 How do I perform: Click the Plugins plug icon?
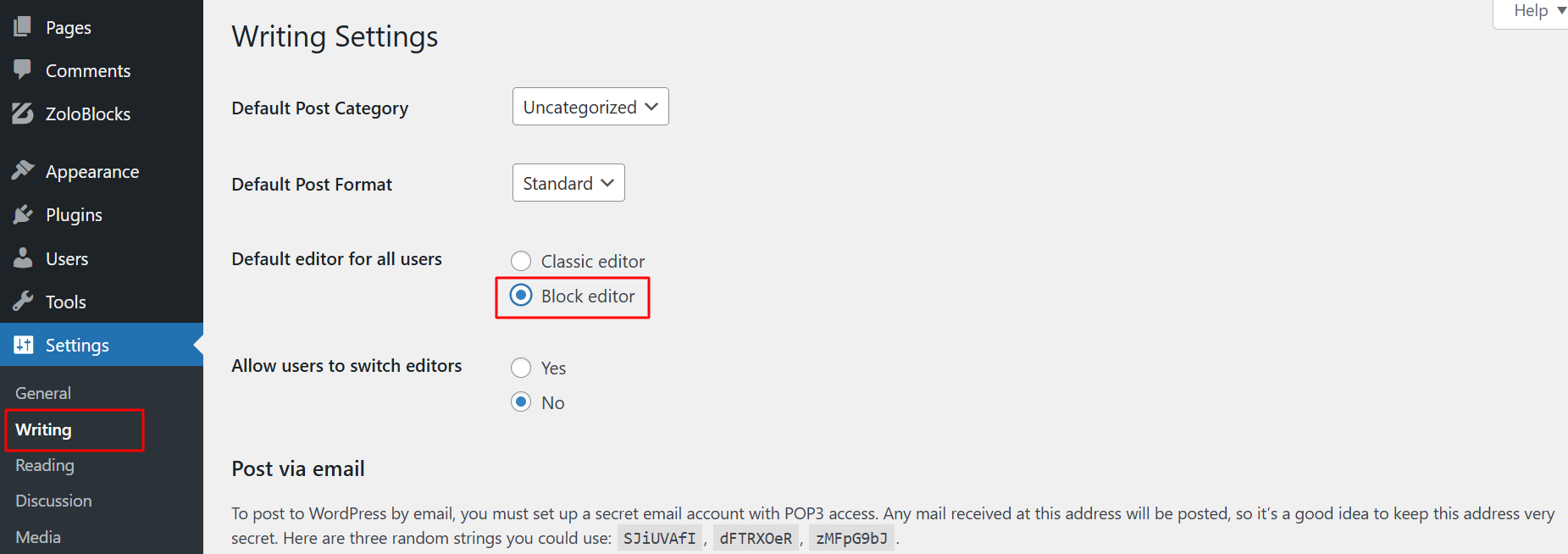tap(23, 214)
